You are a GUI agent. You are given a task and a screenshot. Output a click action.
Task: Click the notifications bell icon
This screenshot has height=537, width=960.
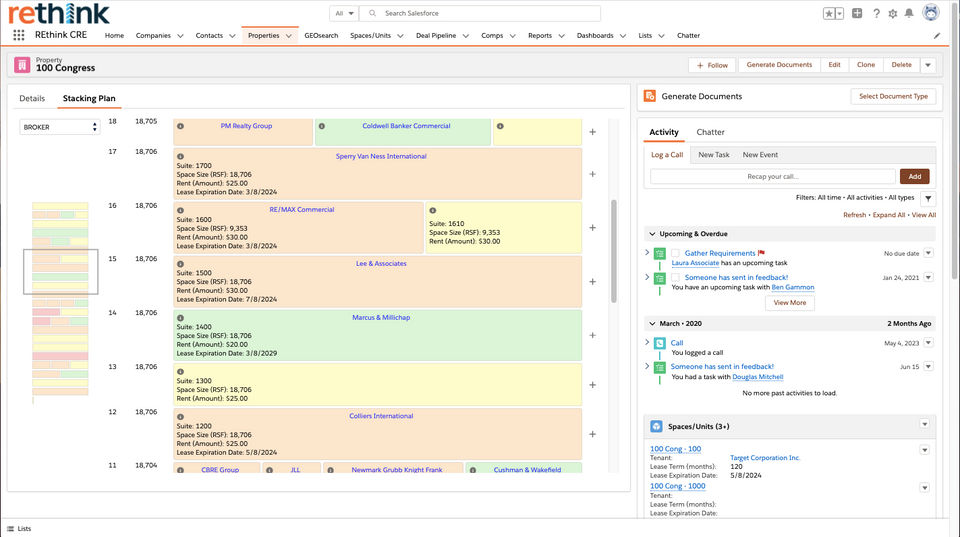tap(909, 13)
